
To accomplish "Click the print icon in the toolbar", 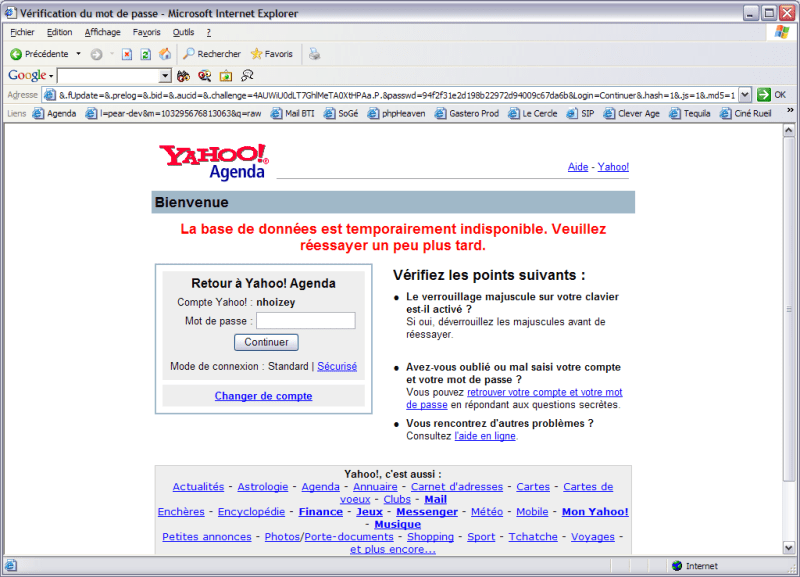I will pos(314,54).
